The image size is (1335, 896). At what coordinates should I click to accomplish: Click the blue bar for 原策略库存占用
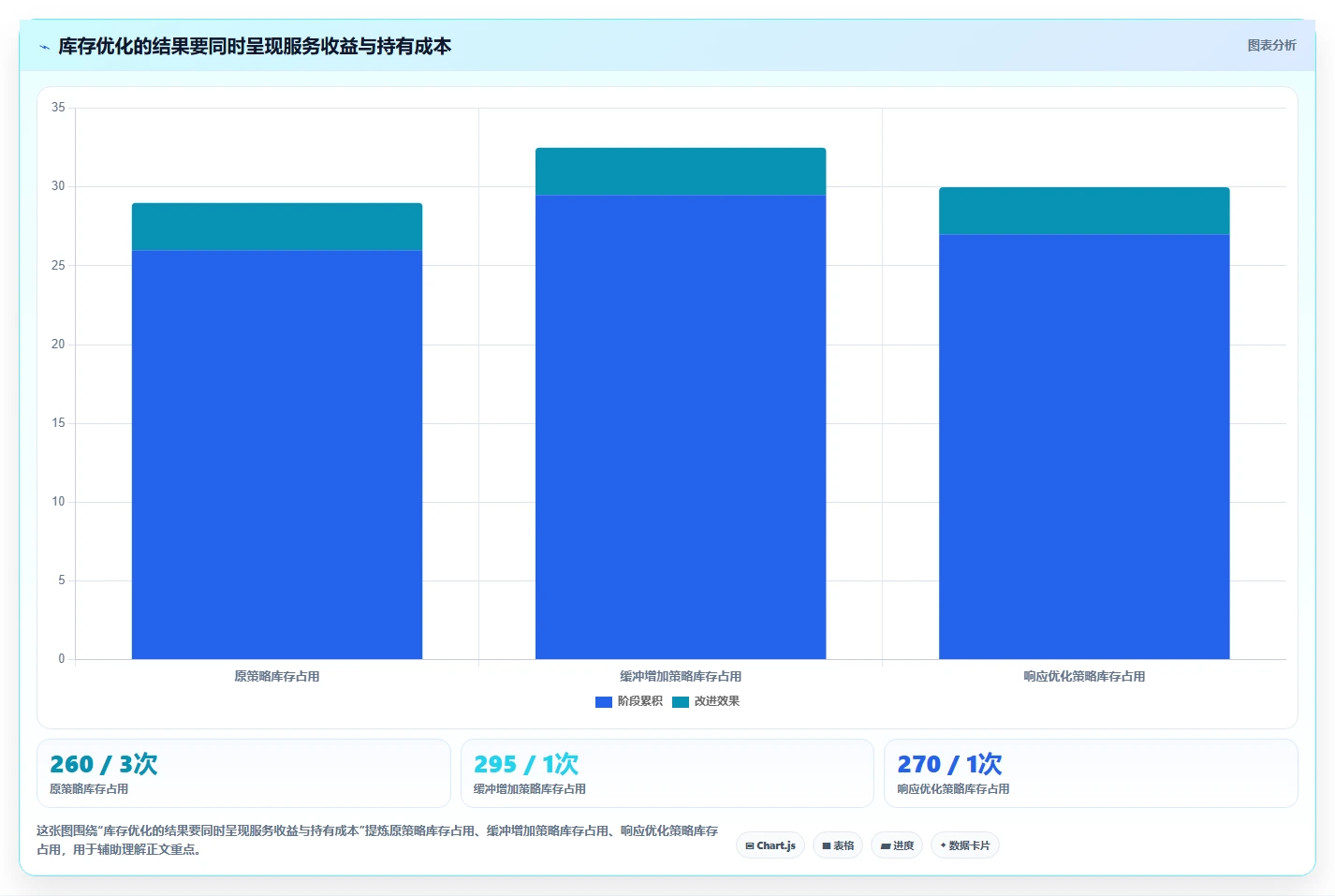pos(277,454)
